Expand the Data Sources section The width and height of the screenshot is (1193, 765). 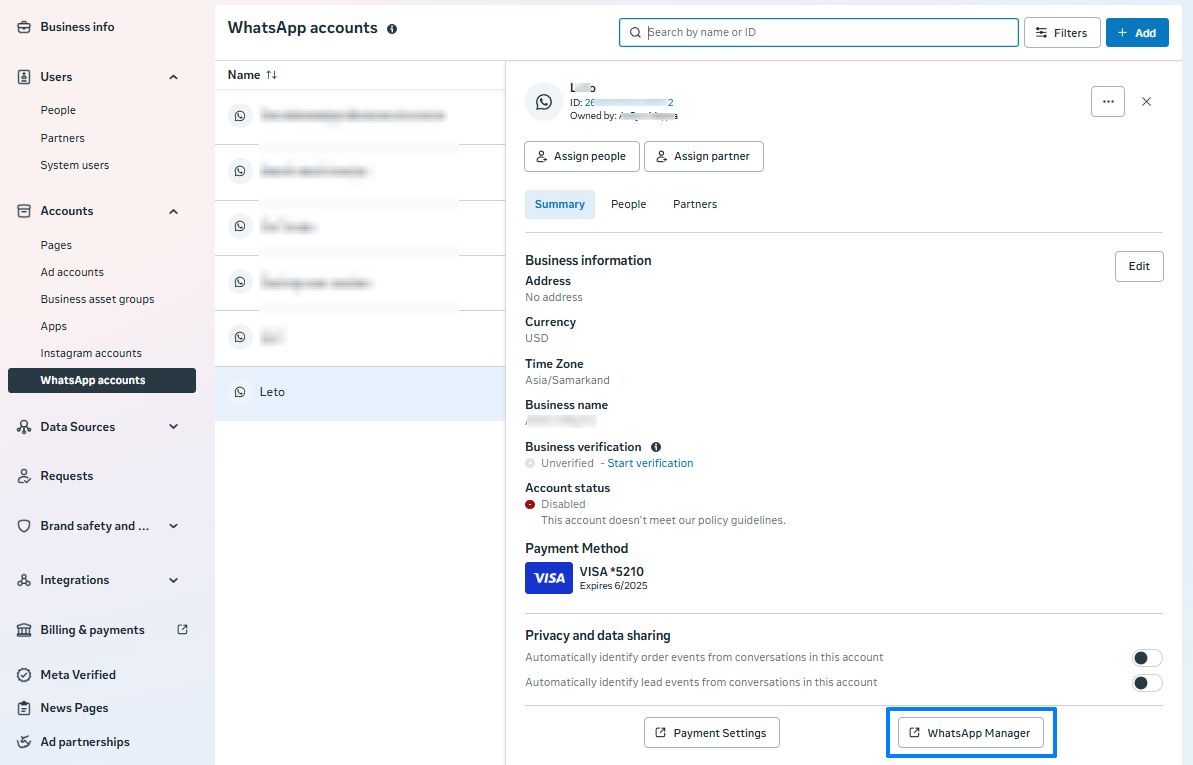(173, 427)
